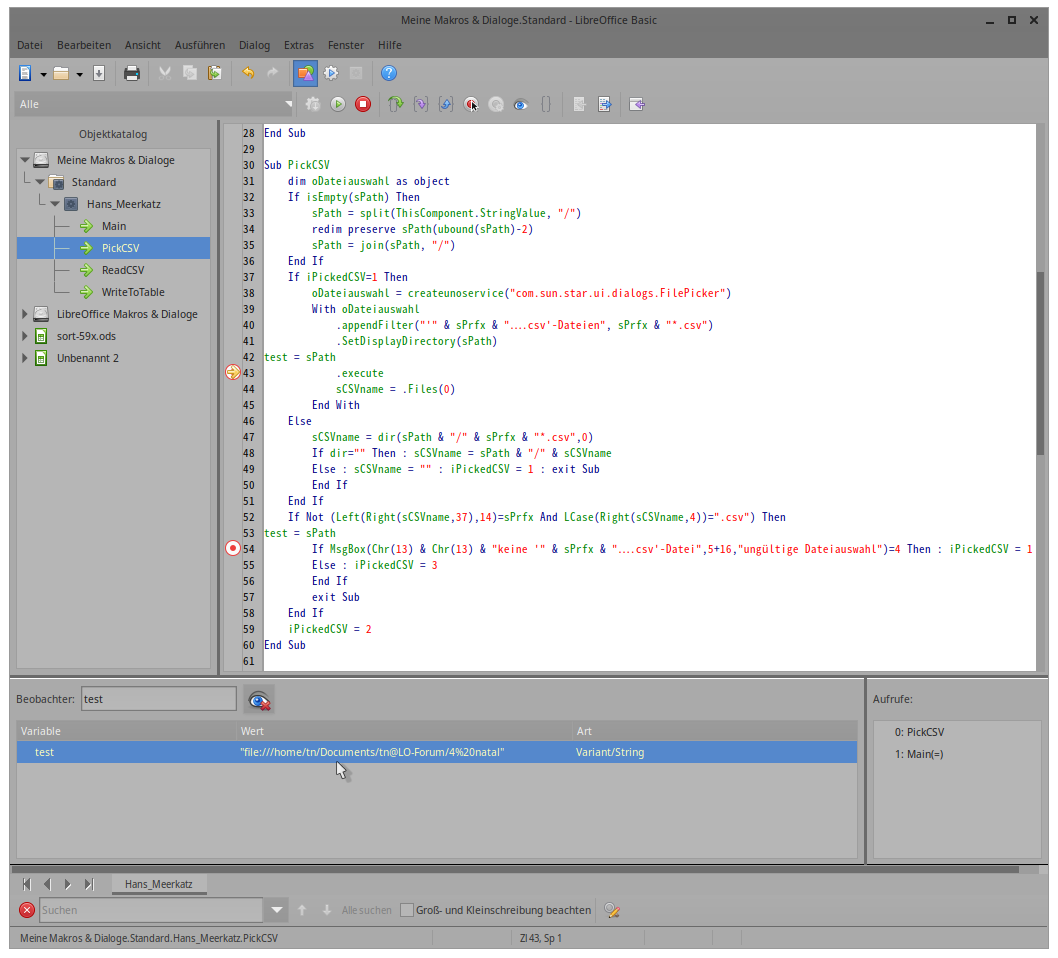1058x958 pixels.
Task: Select the Main procedure in catalog
Action: pos(114,226)
